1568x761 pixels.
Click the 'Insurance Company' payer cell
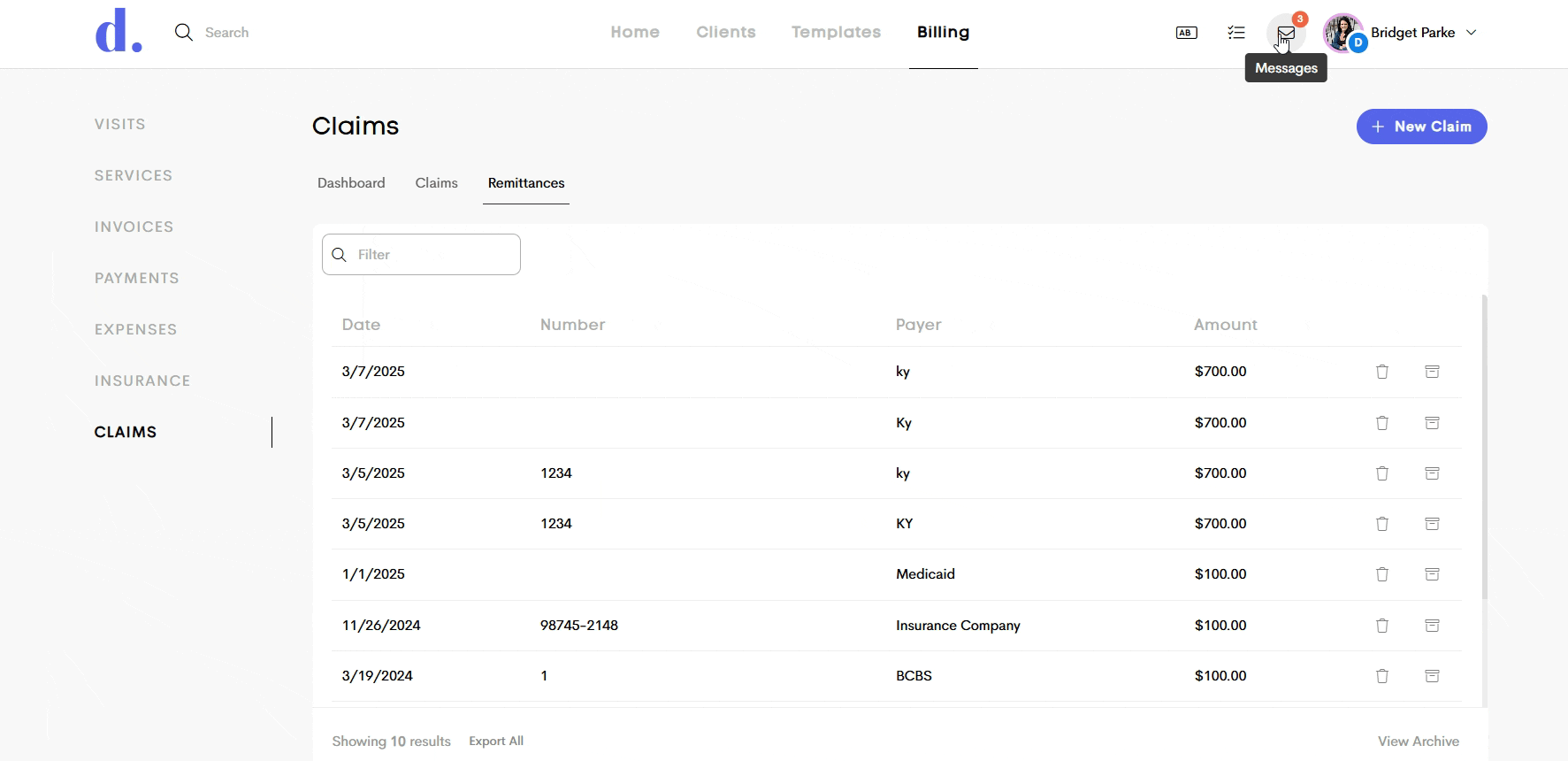click(x=958, y=626)
